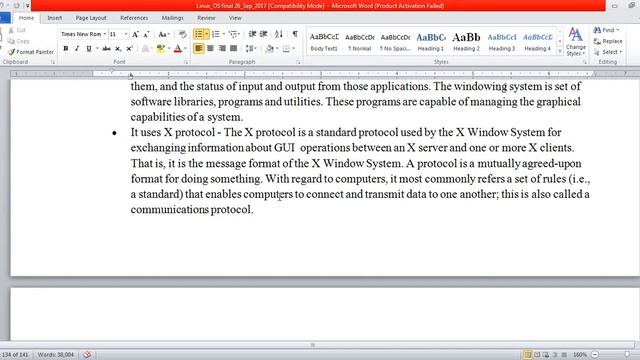Open the highlight color dropdown arrow

[x=169, y=49]
